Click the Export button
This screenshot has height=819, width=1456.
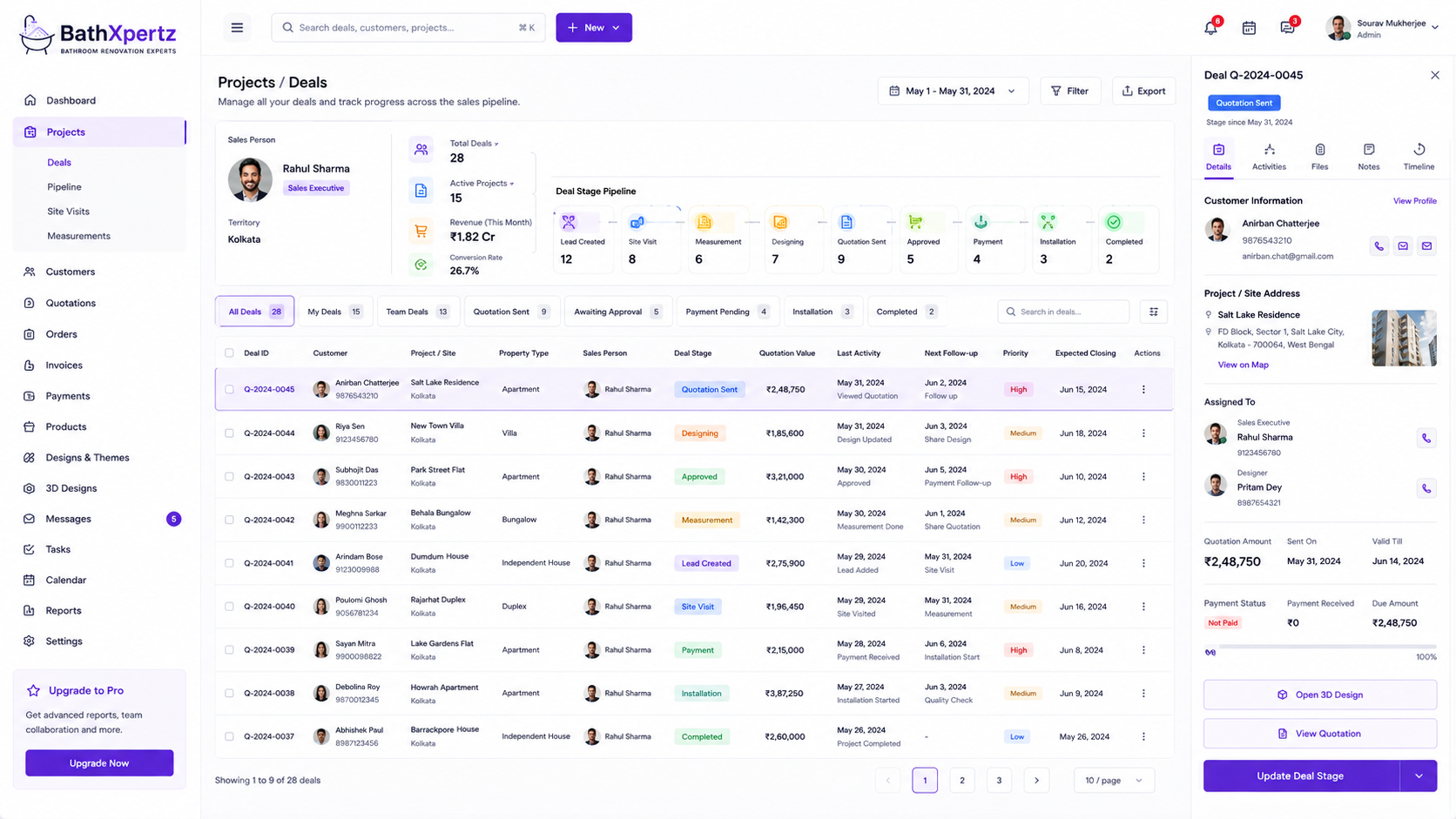click(1143, 91)
